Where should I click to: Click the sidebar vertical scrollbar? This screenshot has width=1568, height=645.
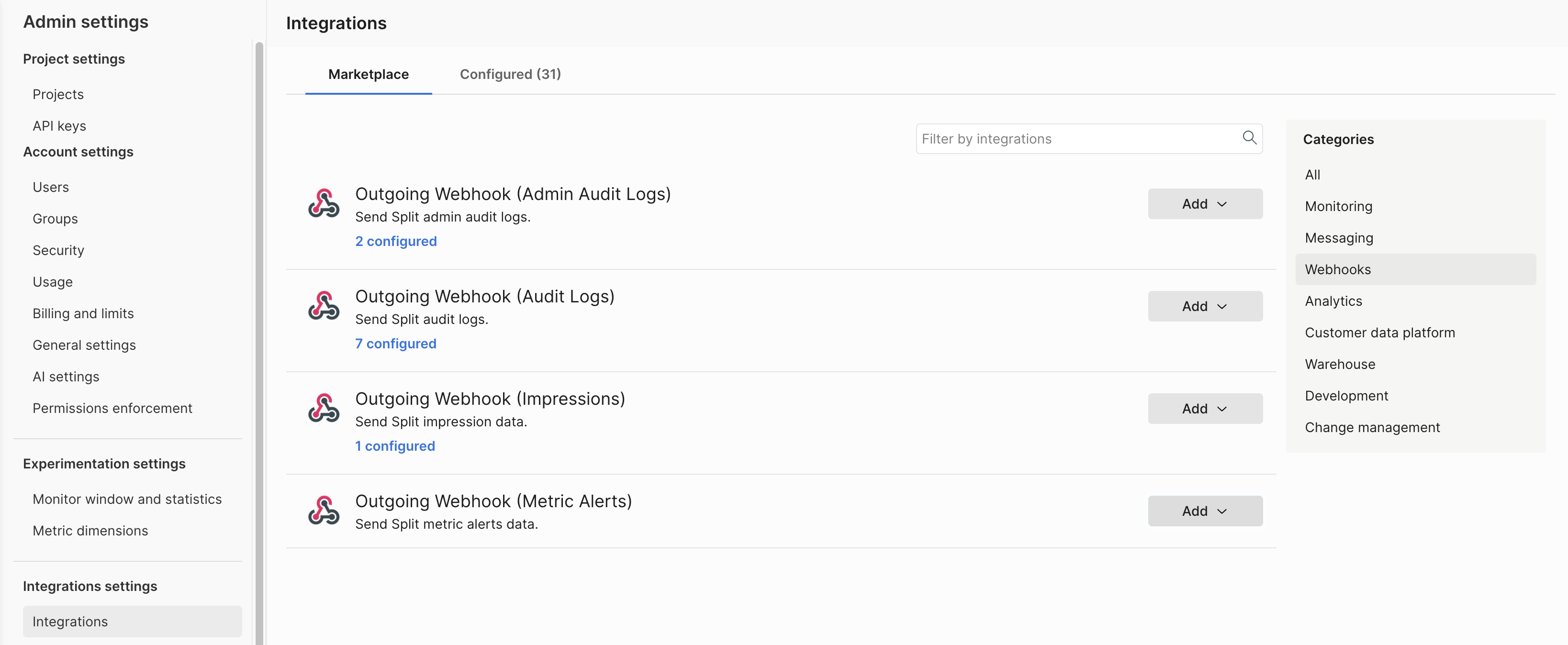pos(259,341)
